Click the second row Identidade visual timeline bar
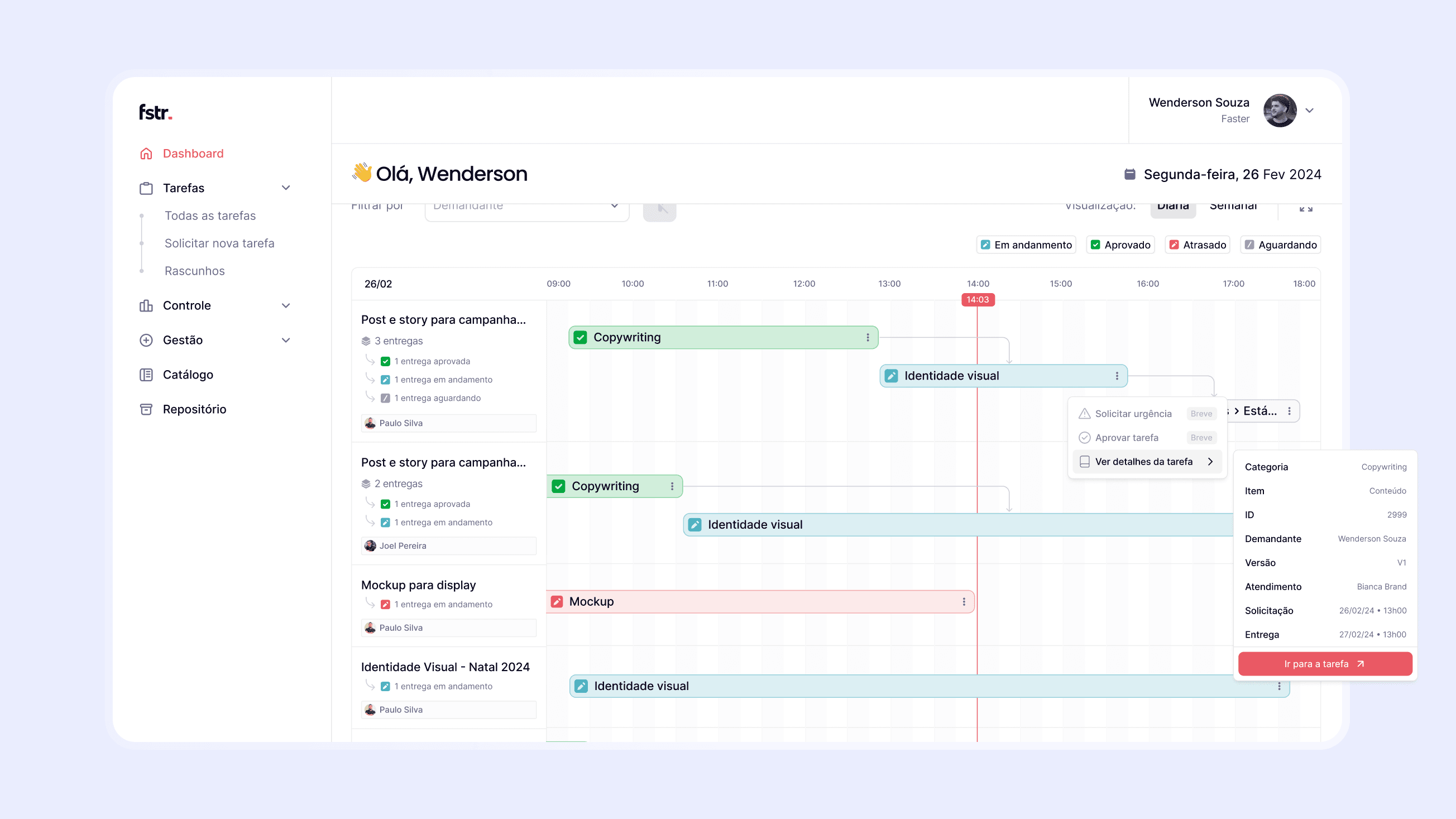 [958, 525]
